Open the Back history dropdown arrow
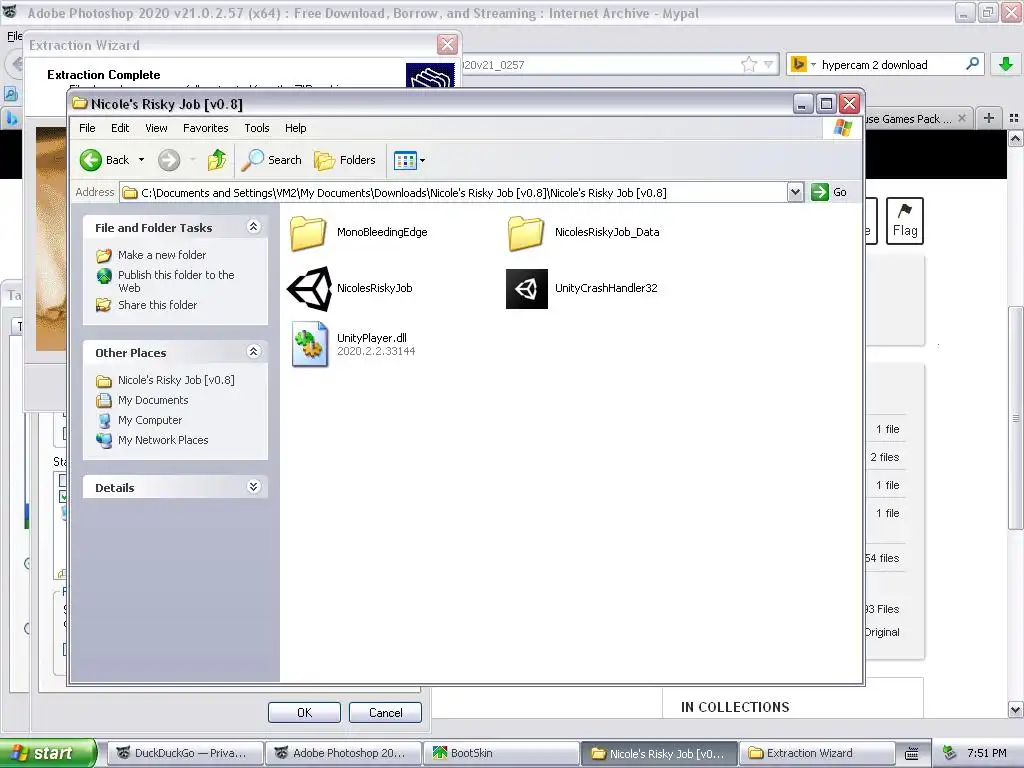 (x=142, y=160)
